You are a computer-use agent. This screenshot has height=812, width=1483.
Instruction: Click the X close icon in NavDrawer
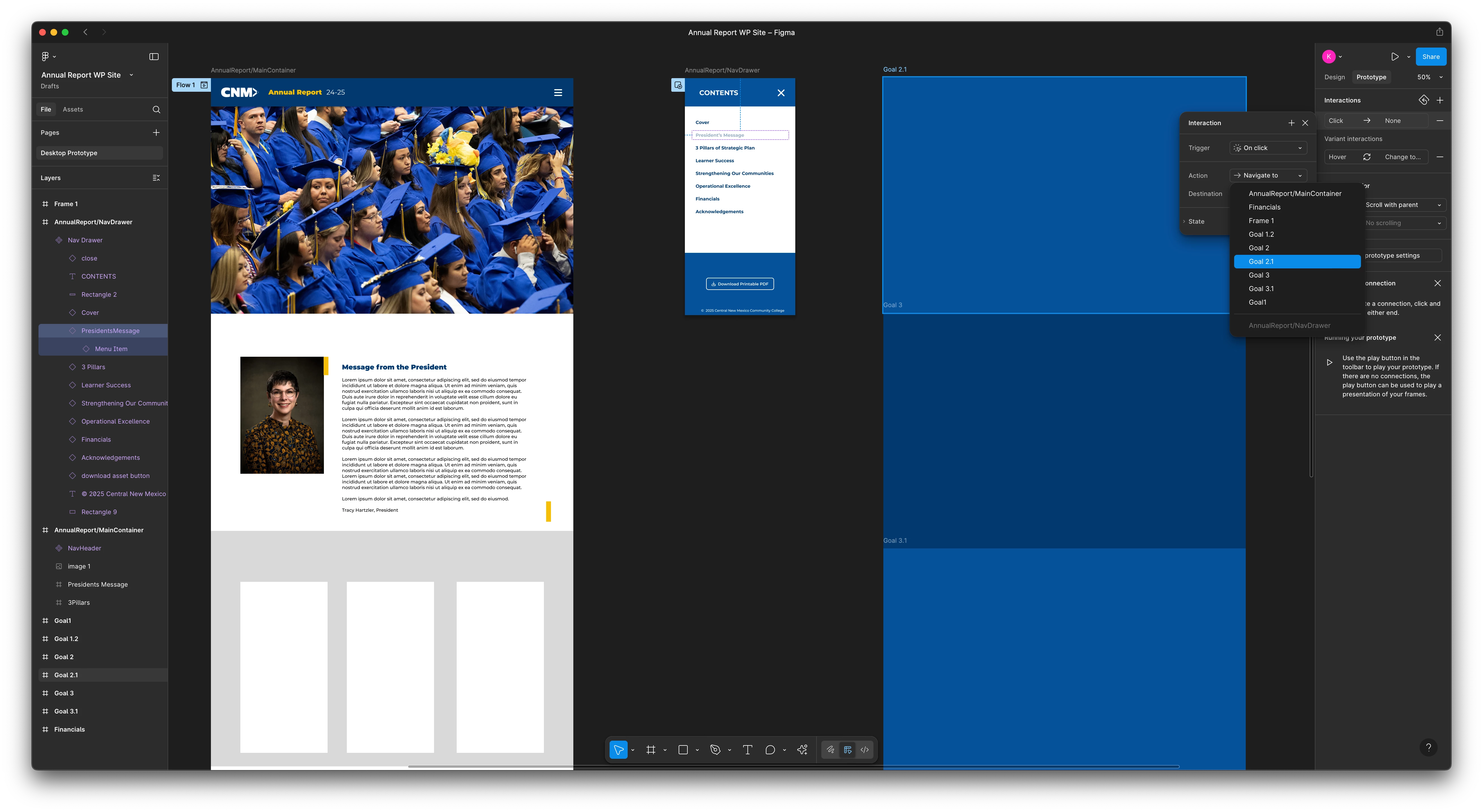pyautogui.click(x=781, y=93)
